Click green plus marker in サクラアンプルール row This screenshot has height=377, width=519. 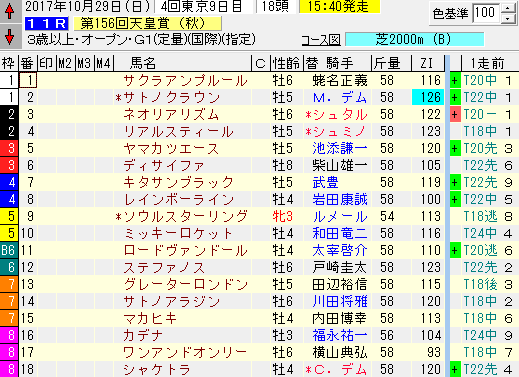click(455, 81)
